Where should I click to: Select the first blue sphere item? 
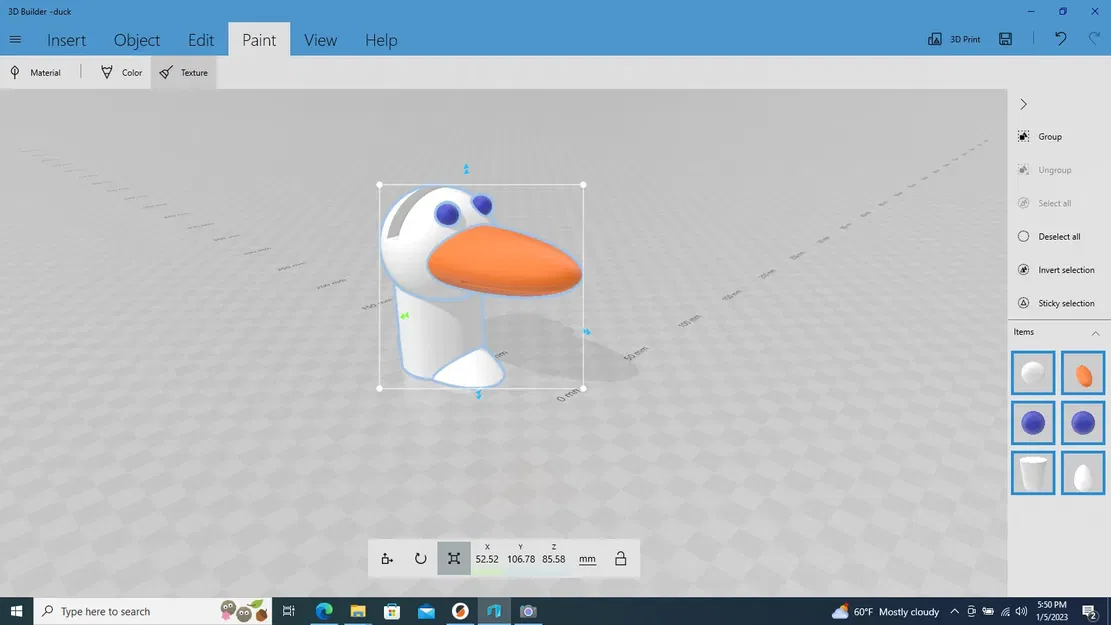(x=1032, y=423)
